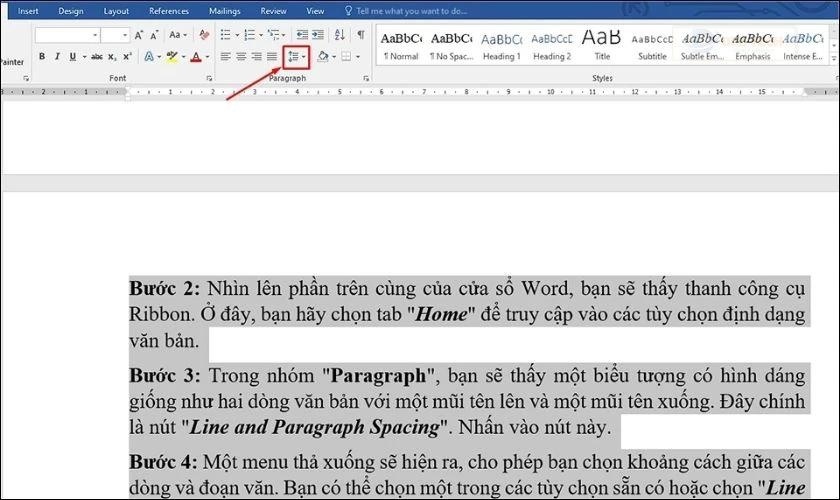Increase font size with Grow Font
The image size is (840, 500).
[139, 35]
